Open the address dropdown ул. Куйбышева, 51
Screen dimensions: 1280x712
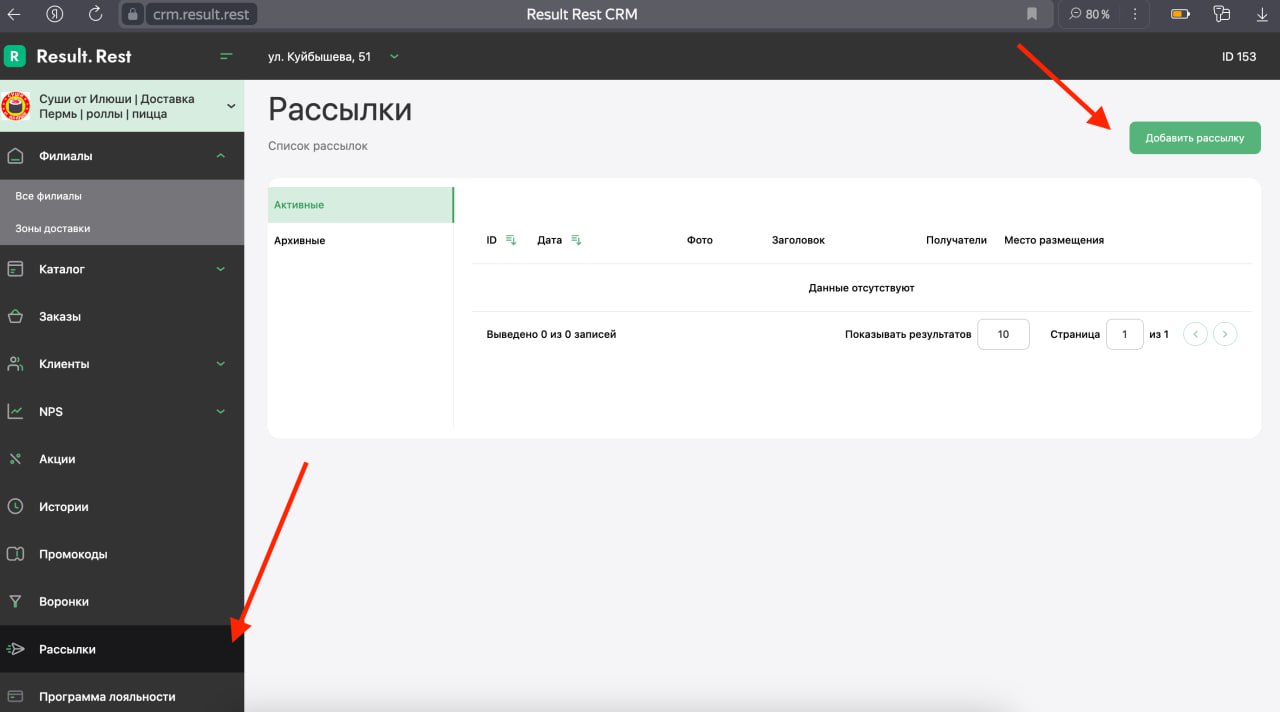click(333, 57)
